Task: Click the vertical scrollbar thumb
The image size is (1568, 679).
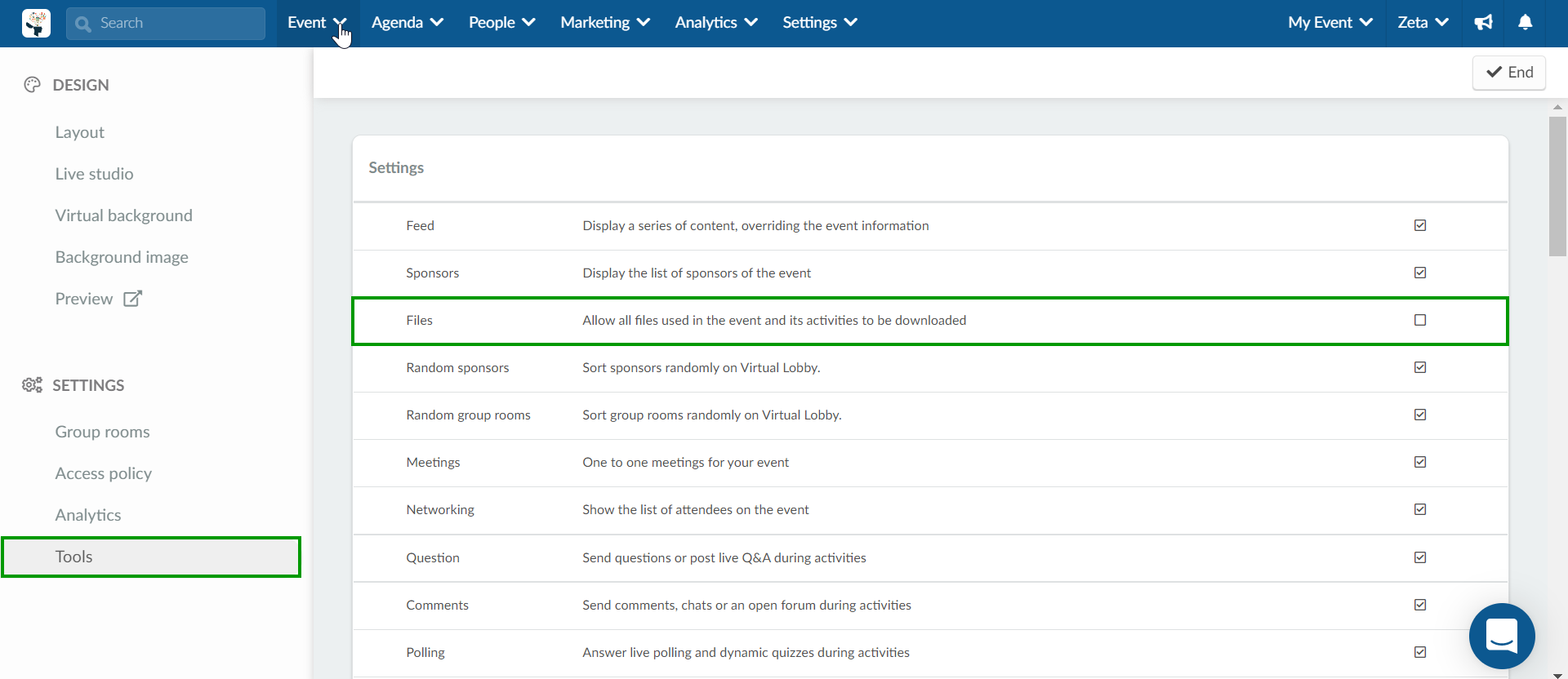Action: 1558,187
